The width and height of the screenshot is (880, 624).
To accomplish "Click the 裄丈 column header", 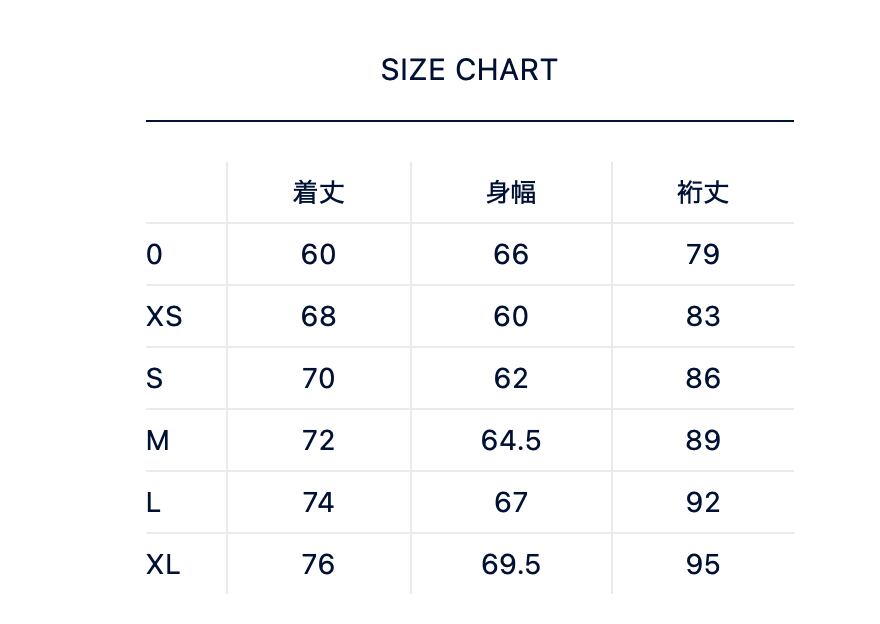I will [x=703, y=192].
